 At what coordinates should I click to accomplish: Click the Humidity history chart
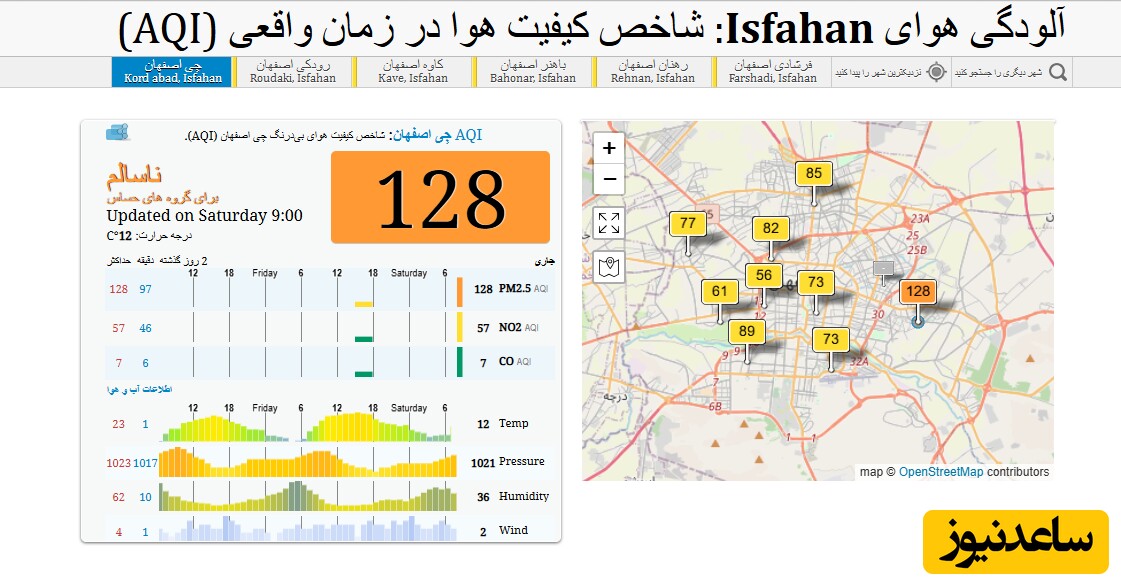tap(307, 496)
